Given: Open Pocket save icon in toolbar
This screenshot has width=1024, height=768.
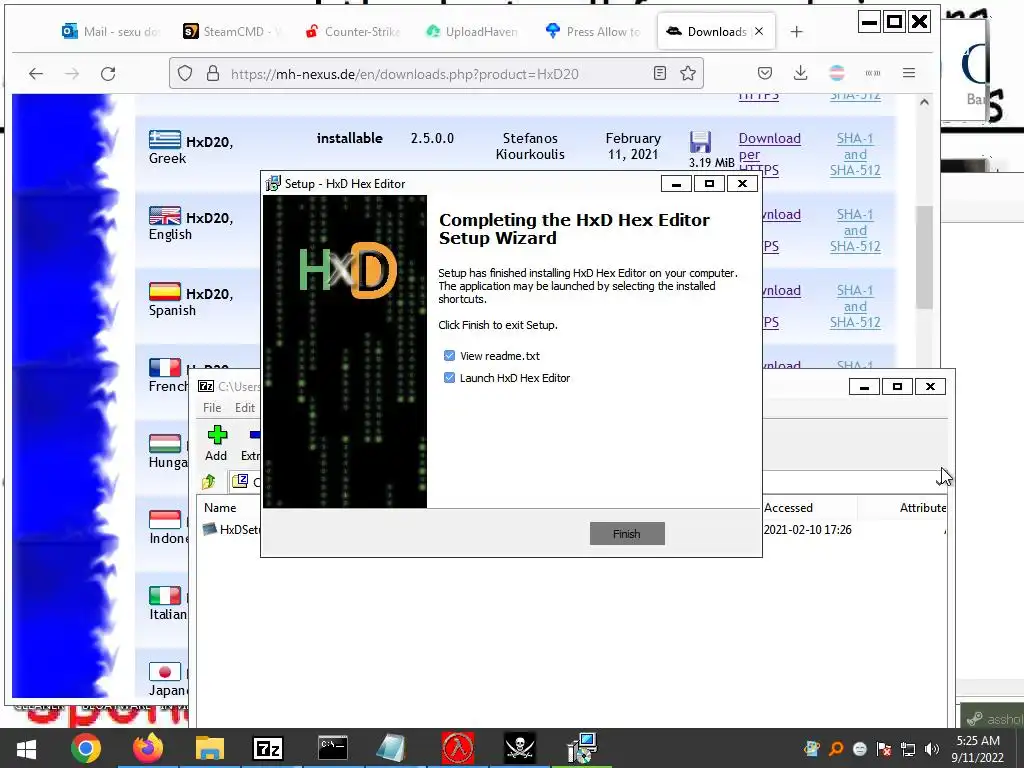Looking at the screenshot, I should pos(765,73).
